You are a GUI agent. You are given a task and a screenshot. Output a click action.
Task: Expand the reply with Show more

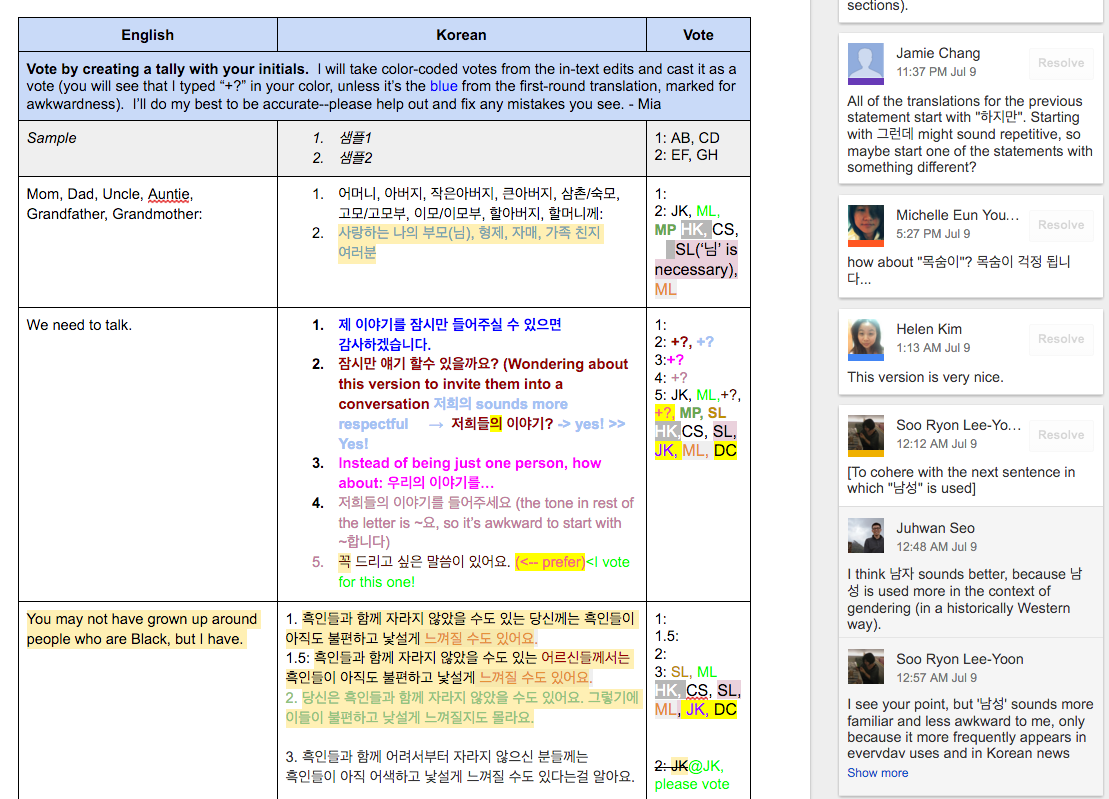click(877, 773)
